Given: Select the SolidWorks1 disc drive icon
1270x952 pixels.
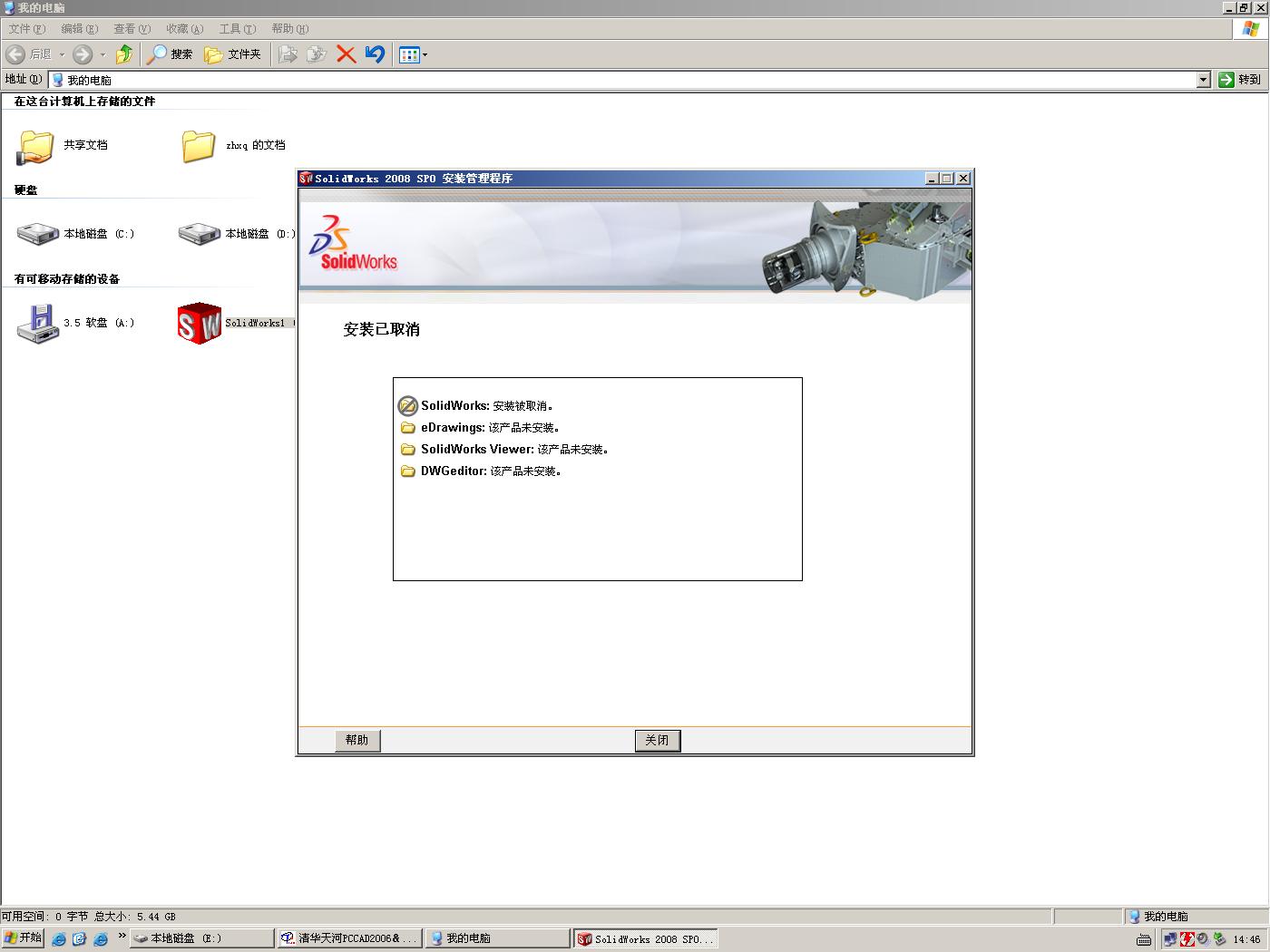Looking at the screenshot, I should pos(200,324).
